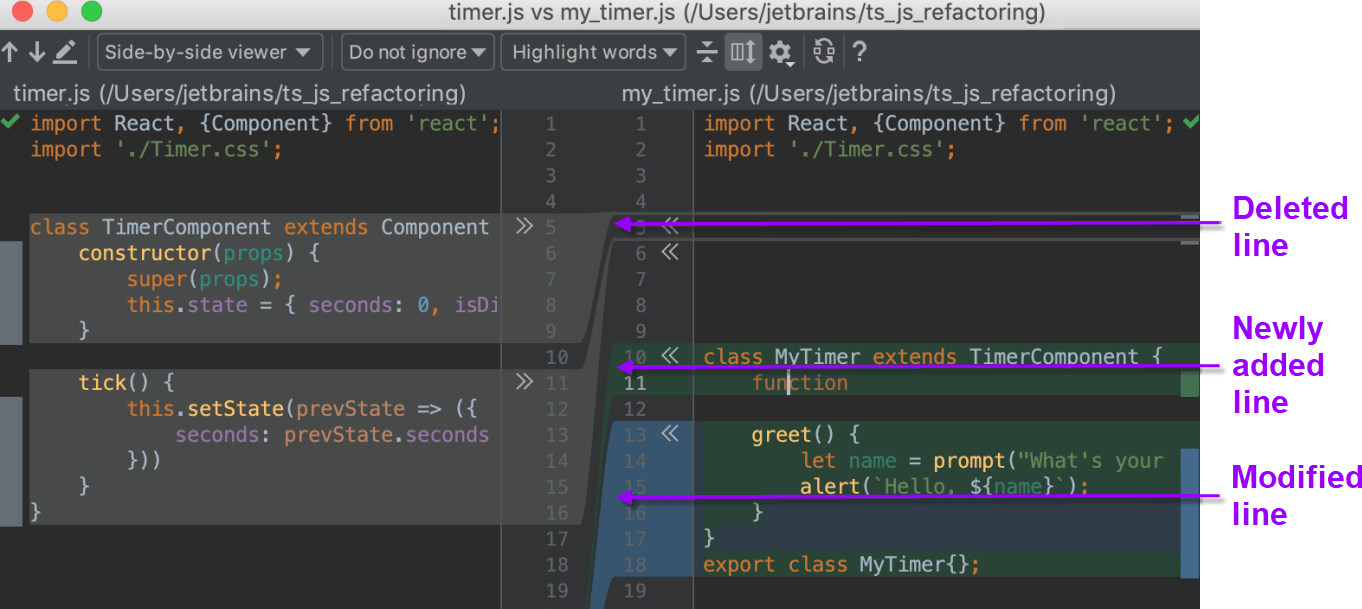Click right pane import React line
This screenshot has height=609, width=1362.
pyautogui.click(x=939, y=123)
